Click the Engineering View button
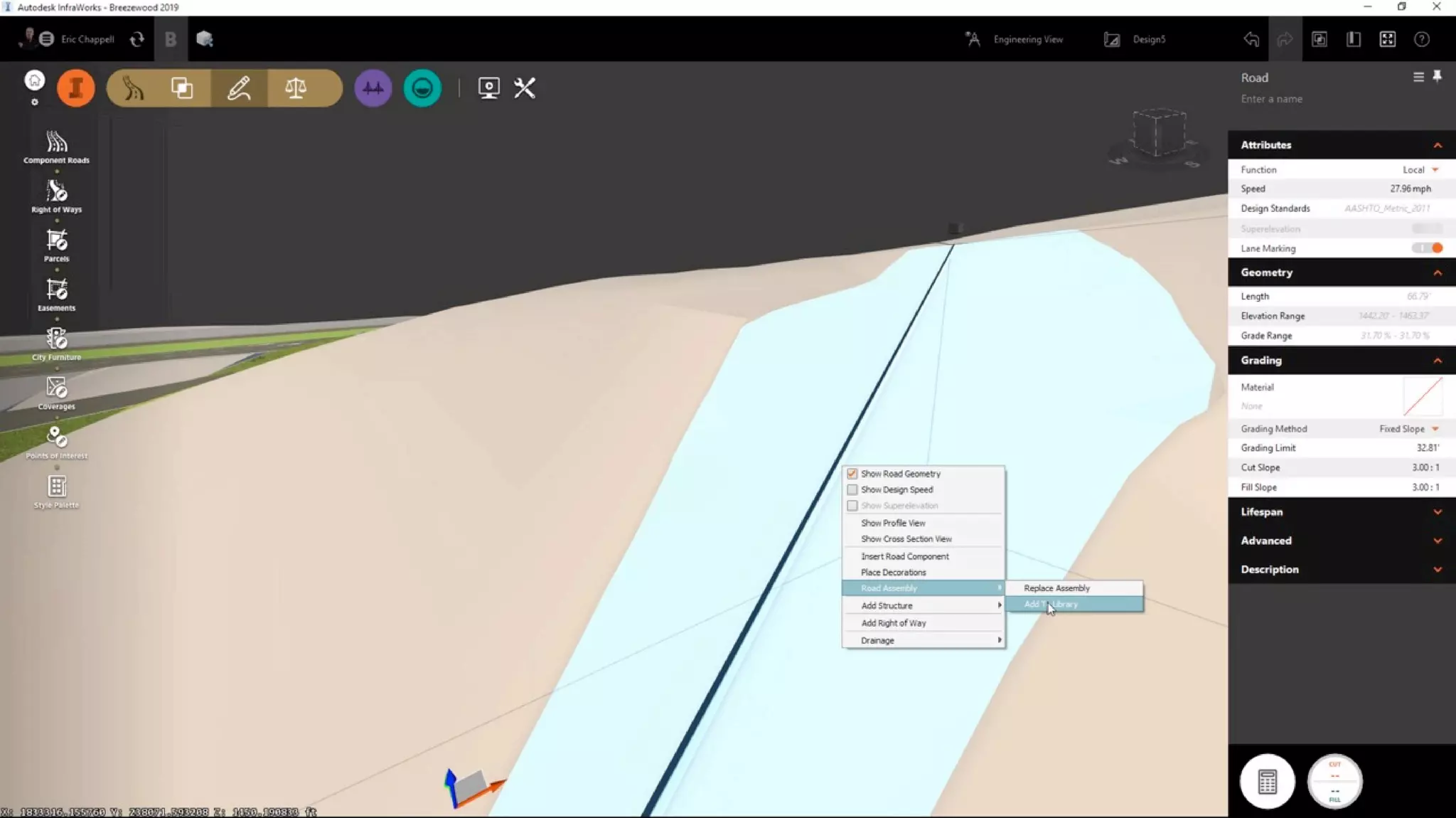 tap(1015, 39)
